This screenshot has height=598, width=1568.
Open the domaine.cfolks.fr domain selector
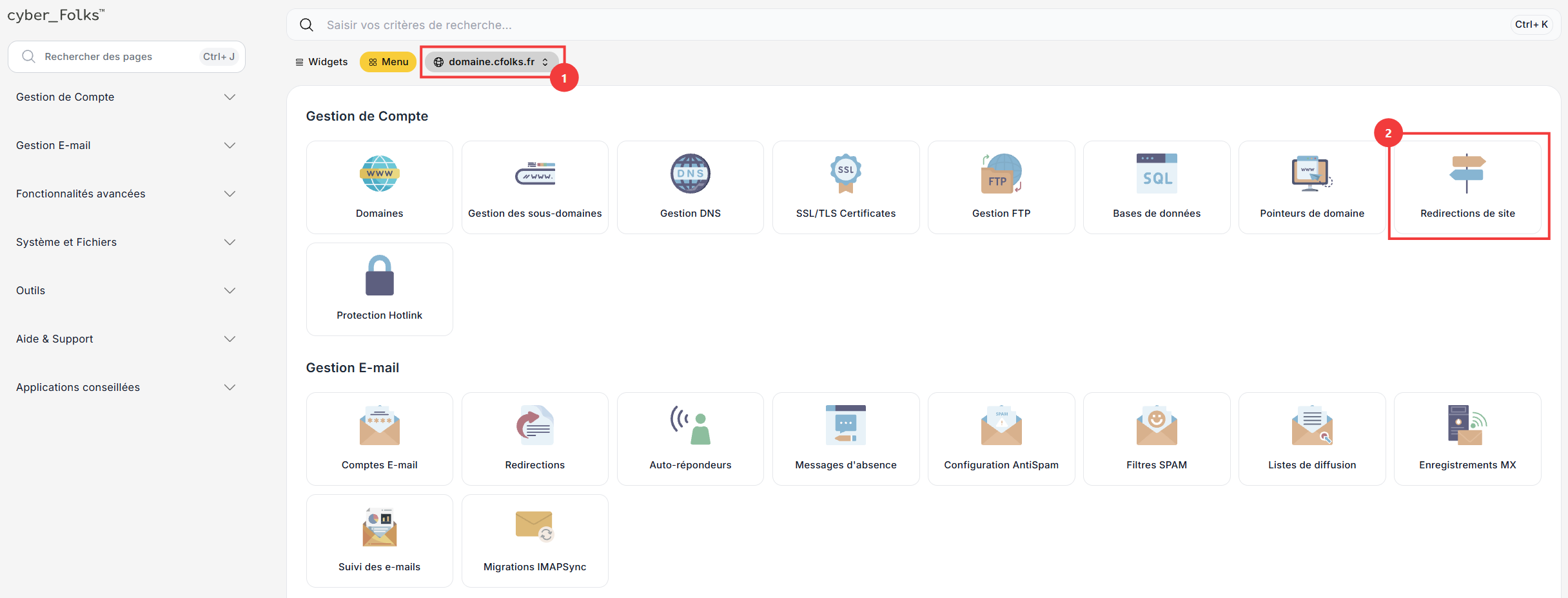point(491,62)
